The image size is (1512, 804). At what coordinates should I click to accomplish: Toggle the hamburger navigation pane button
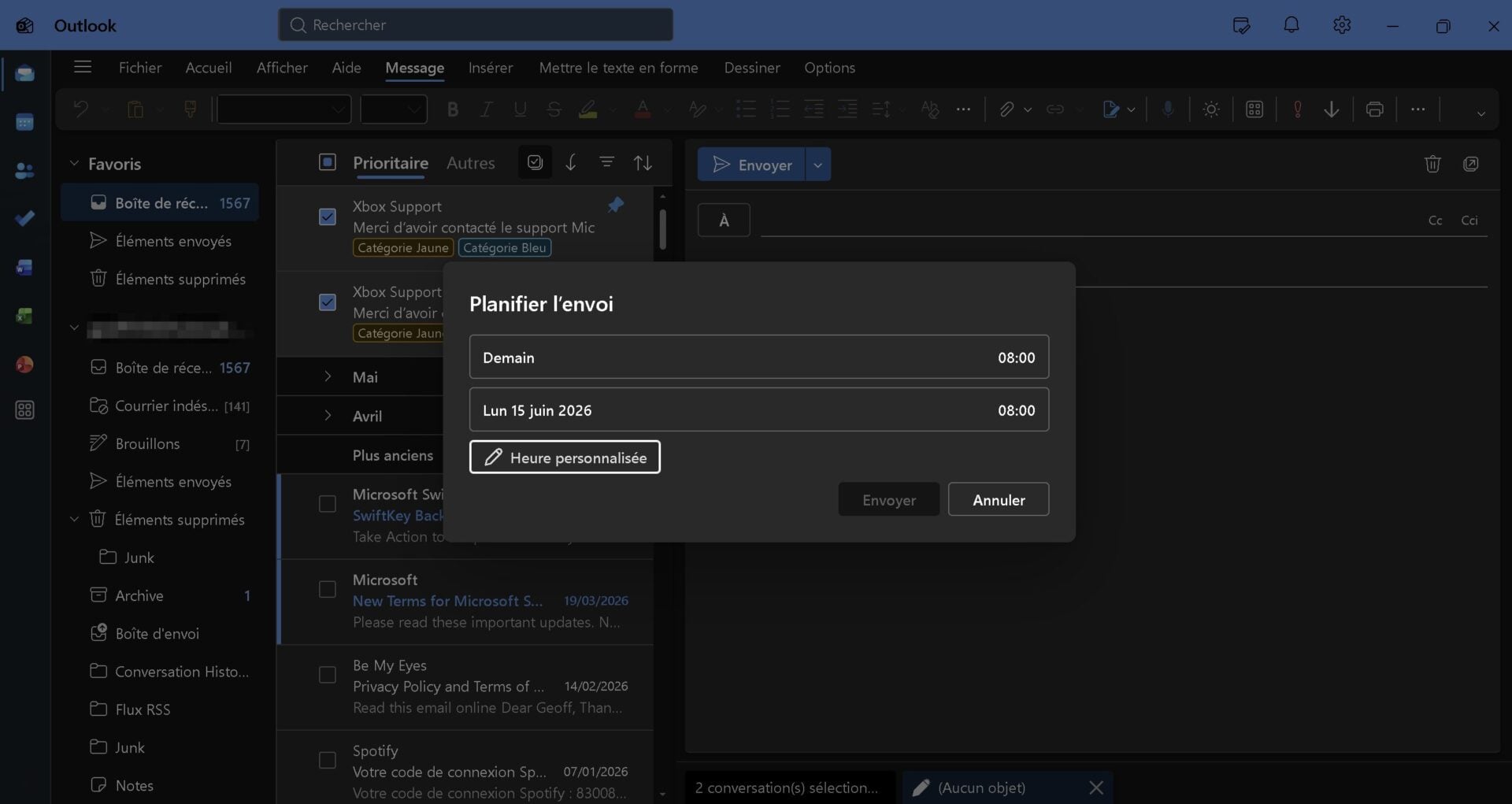[x=83, y=67]
